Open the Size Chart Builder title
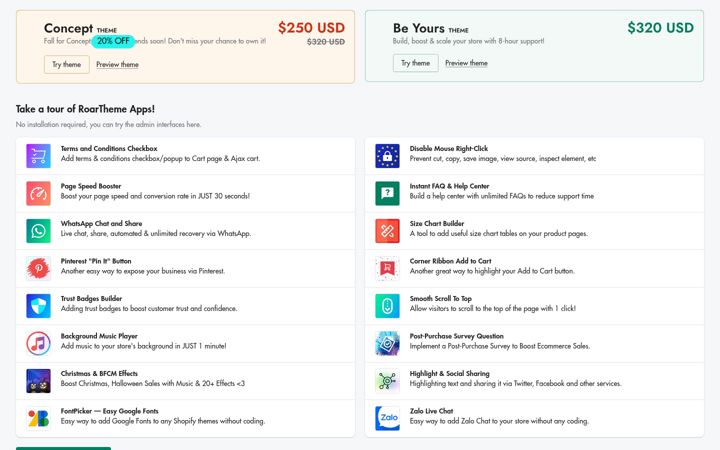720x450 pixels. pos(437,224)
